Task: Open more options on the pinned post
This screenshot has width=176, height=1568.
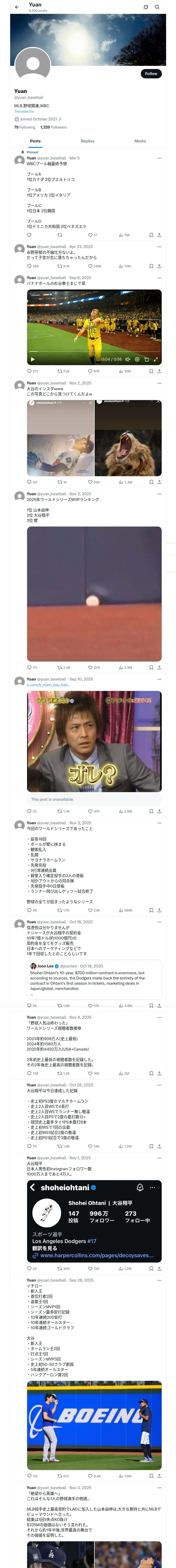Action: 159,158
